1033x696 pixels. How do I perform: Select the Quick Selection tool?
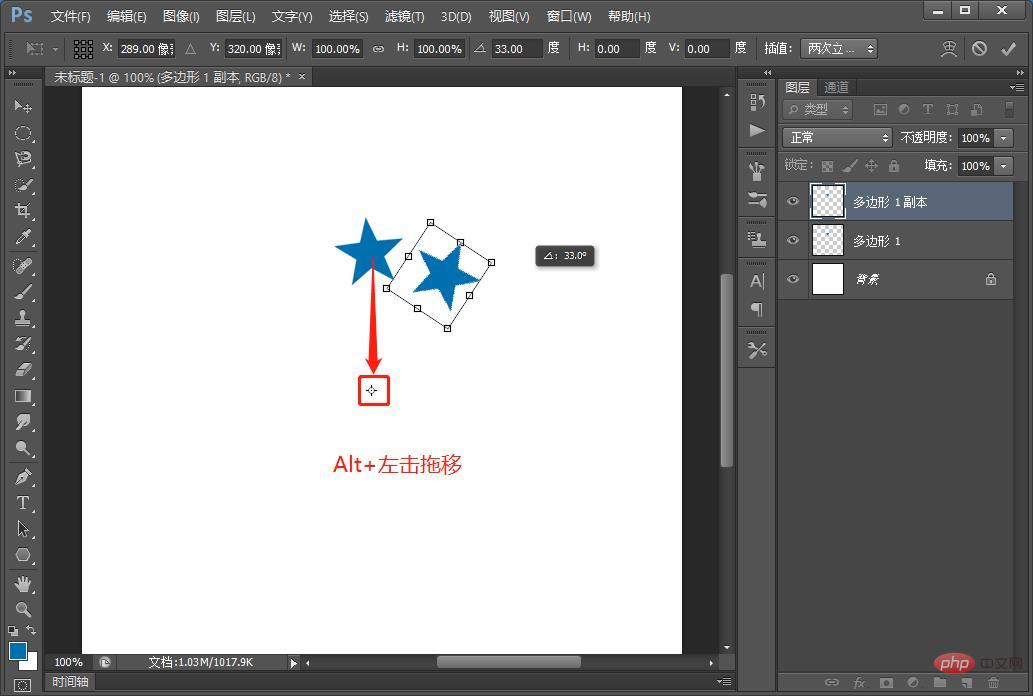[23, 185]
